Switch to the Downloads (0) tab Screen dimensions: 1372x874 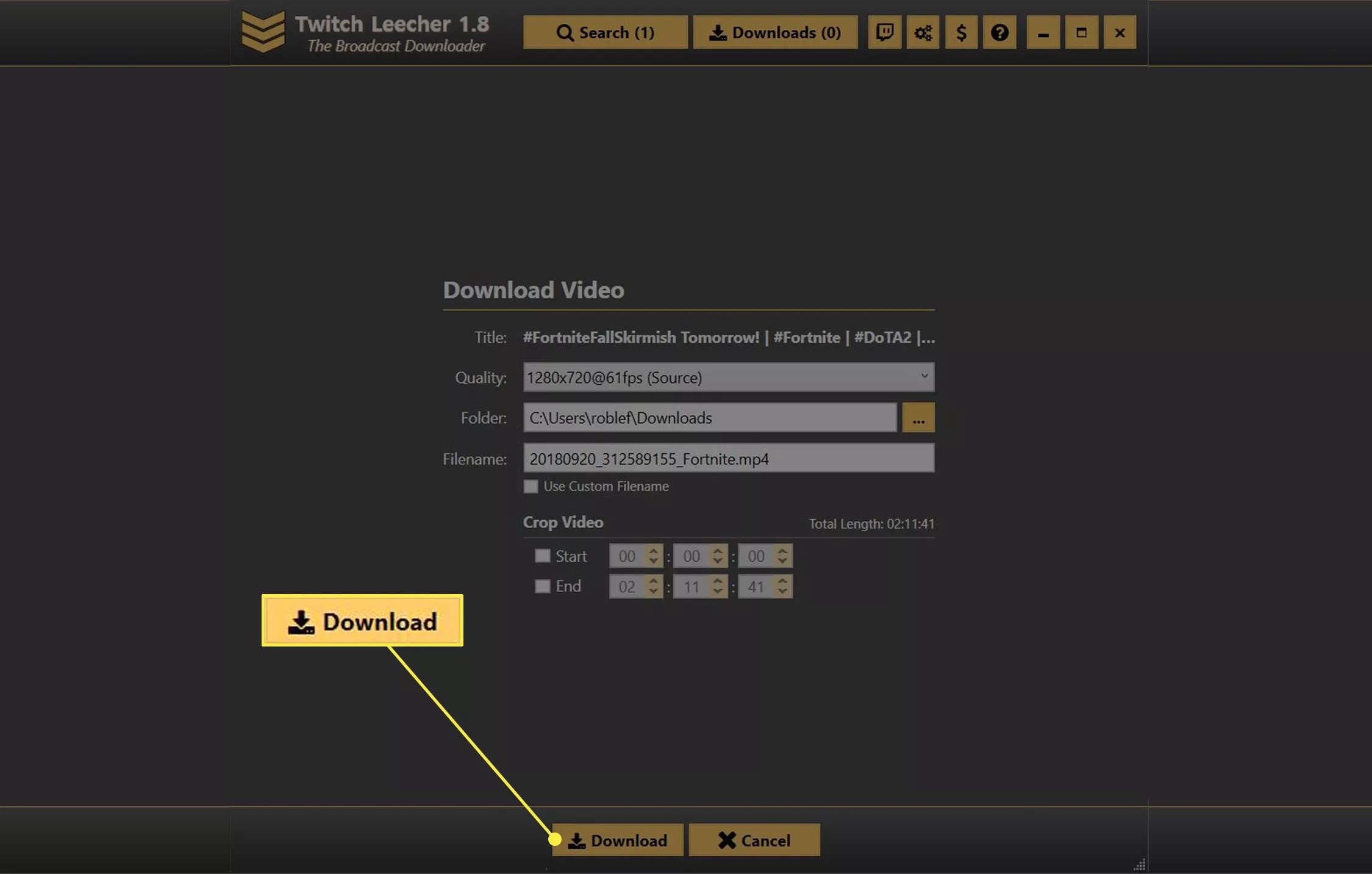point(775,32)
